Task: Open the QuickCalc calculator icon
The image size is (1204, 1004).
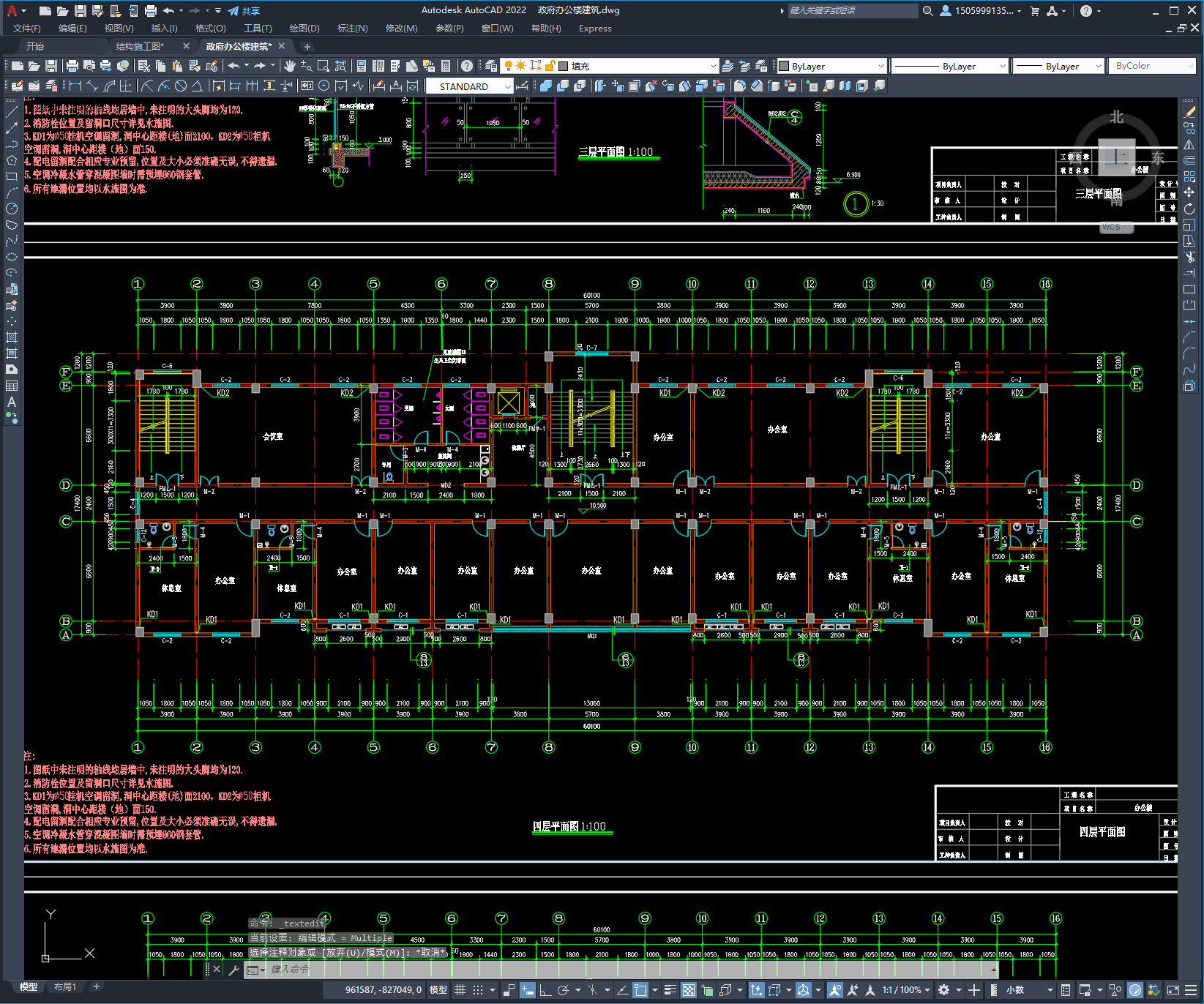Action: click(446, 66)
